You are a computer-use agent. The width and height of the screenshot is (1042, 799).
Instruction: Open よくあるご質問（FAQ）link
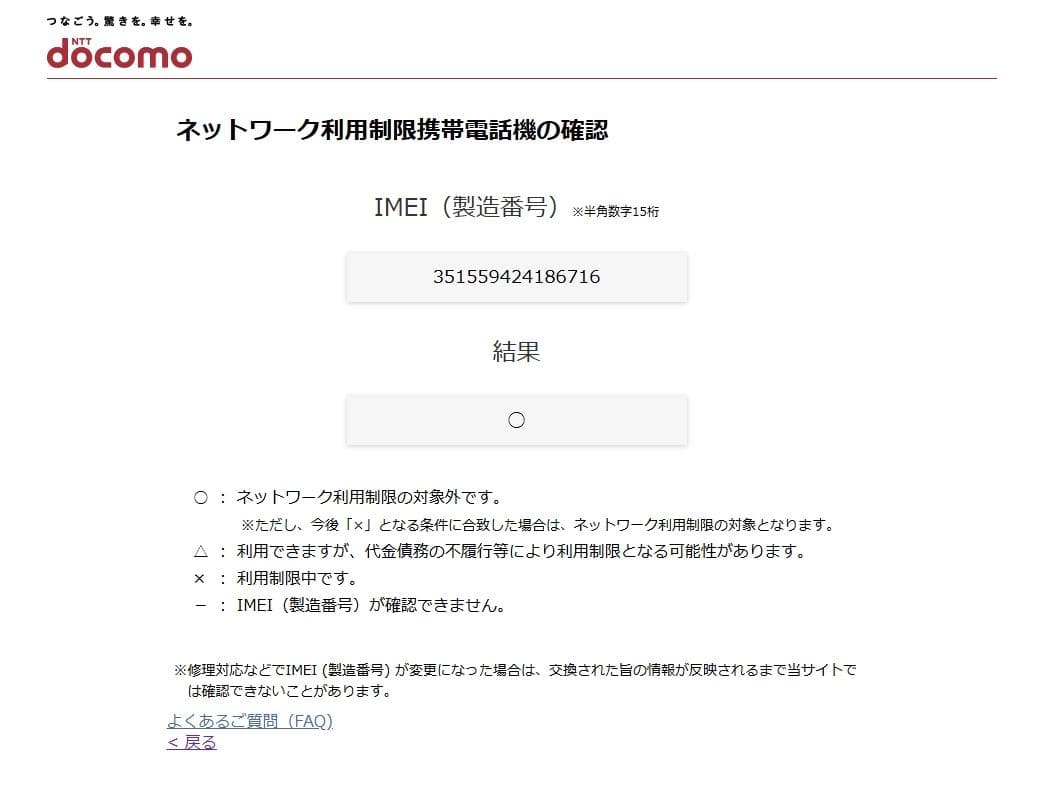coord(252,720)
